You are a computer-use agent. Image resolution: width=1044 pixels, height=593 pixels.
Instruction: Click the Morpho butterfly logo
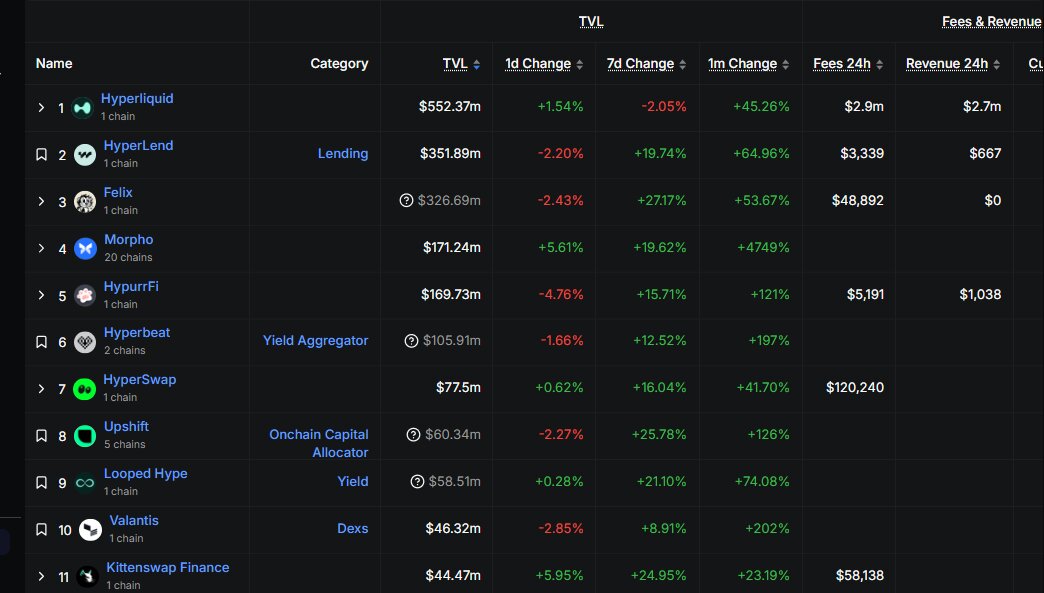pos(85,249)
